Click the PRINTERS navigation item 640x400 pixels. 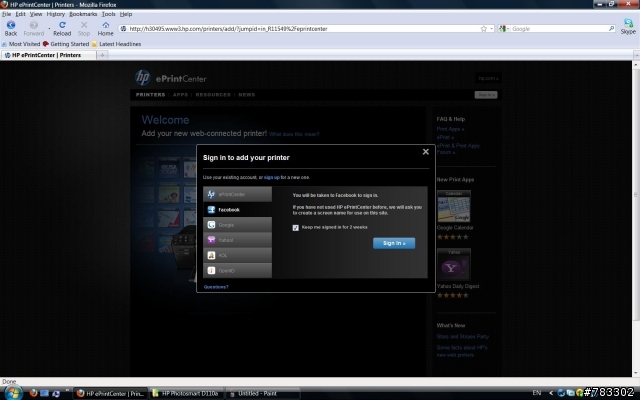pyautogui.click(x=150, y=95)
